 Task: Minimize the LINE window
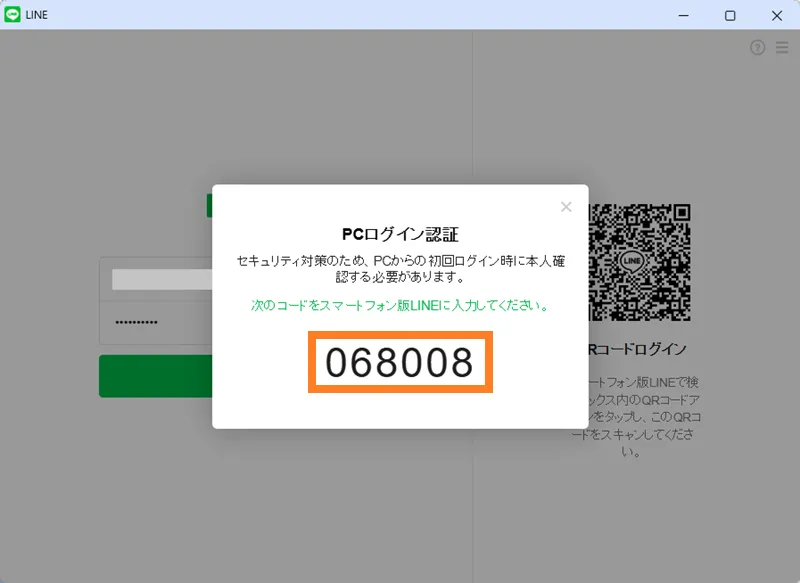(684, 15)
